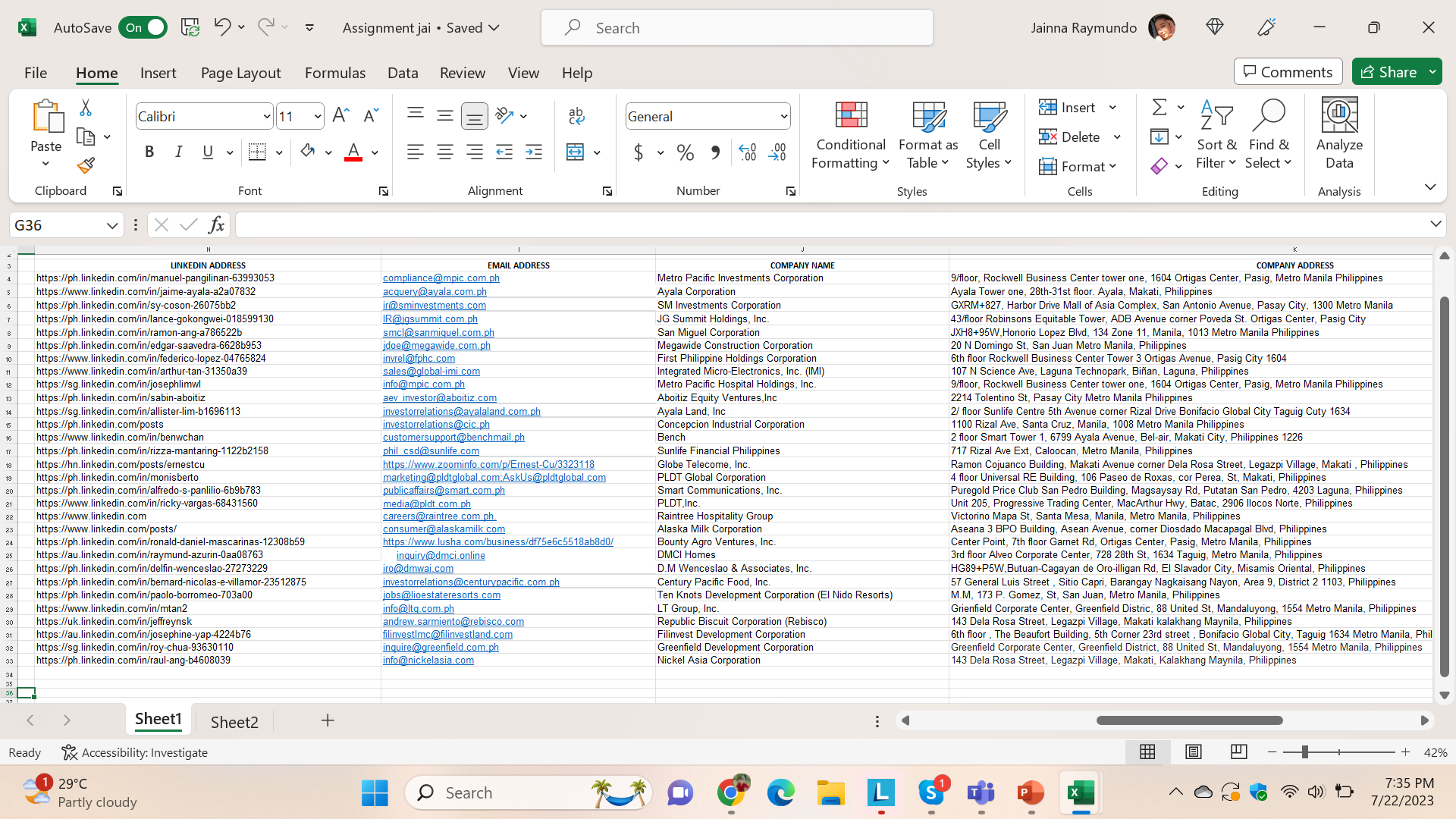Click the Orientation text angle icon
Screen dimensions: 1456x819
click(x=504, y=115)
